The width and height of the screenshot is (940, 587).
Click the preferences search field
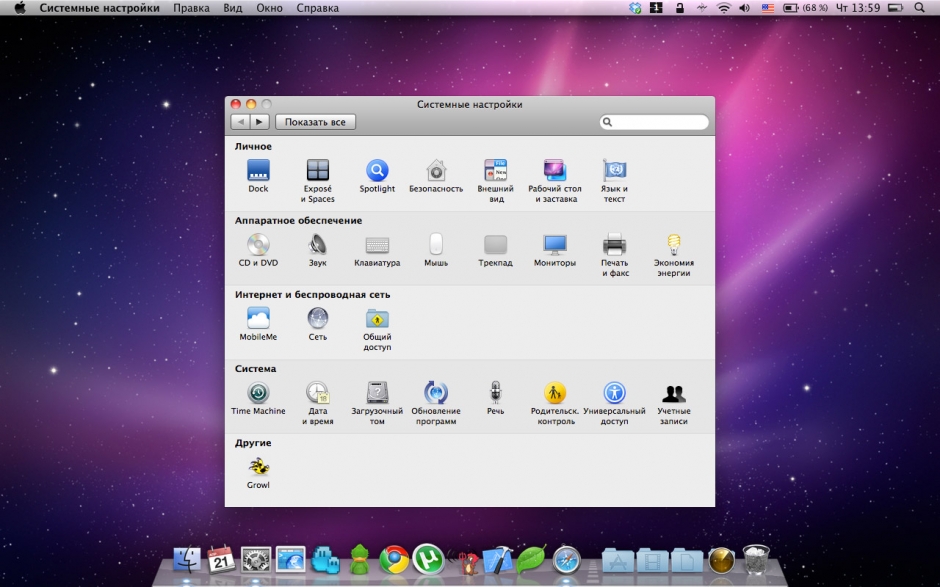pyautogui.click(x=654, y=122)
